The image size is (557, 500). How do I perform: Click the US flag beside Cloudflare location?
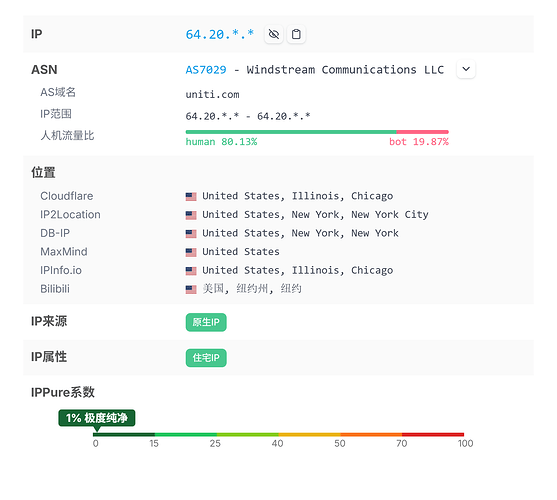tap(191, 196)
